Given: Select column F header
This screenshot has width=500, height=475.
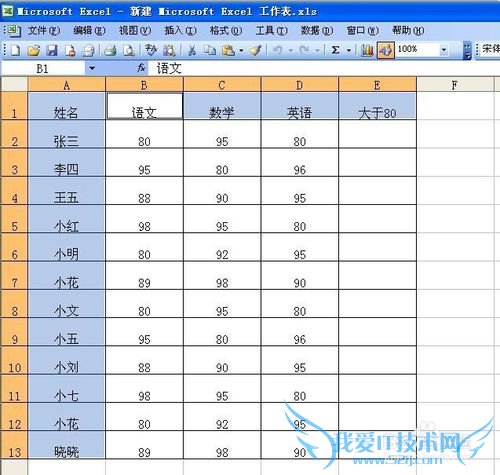Looking at the screenshot, I should tap(455, 85).
